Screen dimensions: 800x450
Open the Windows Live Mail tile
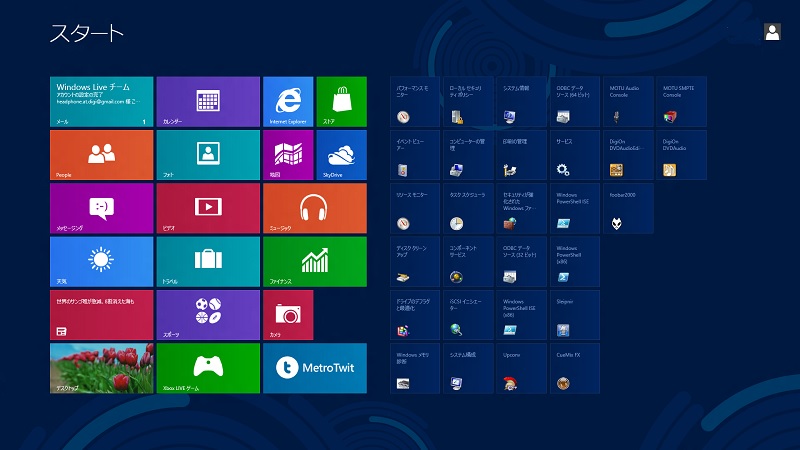point(102,102)
